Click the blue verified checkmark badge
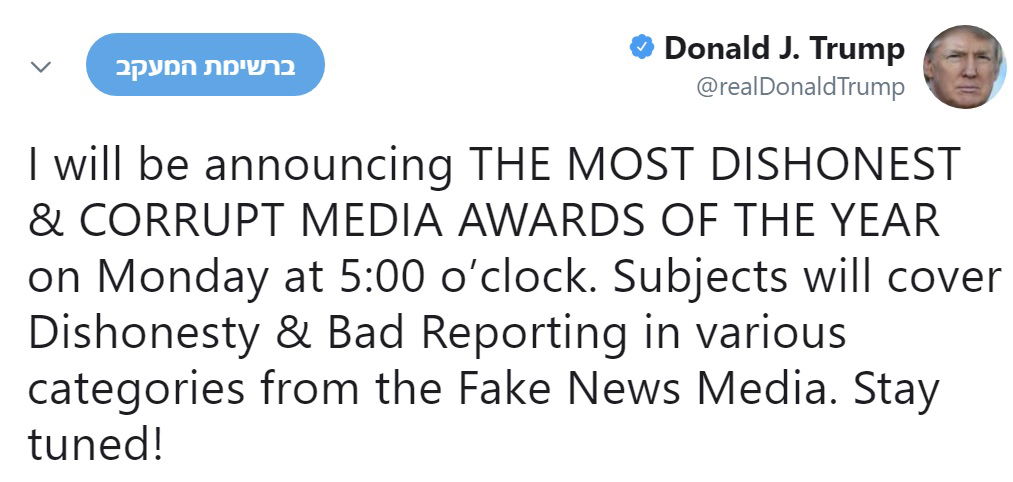 pos(641,47)
